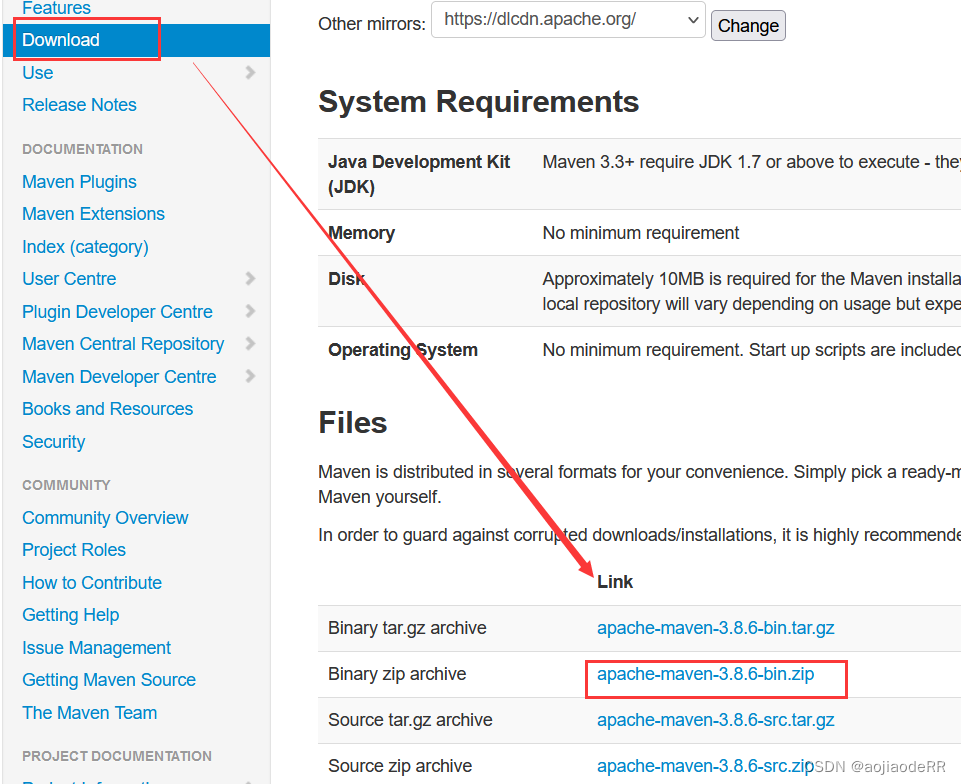
Task: Open User Centre link
Action: click(69, 279)
